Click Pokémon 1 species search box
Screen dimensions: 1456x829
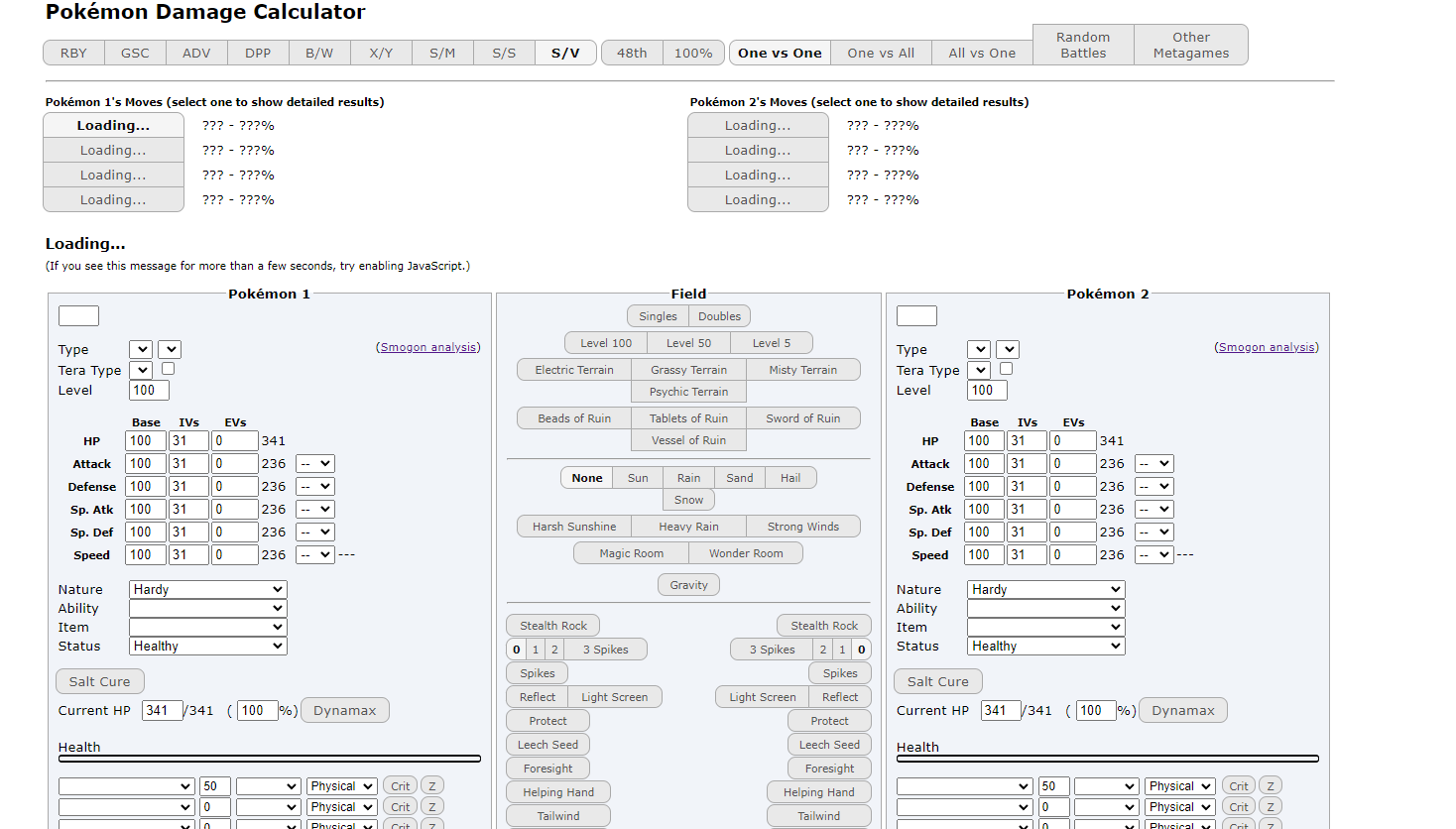tap(78, 315)
